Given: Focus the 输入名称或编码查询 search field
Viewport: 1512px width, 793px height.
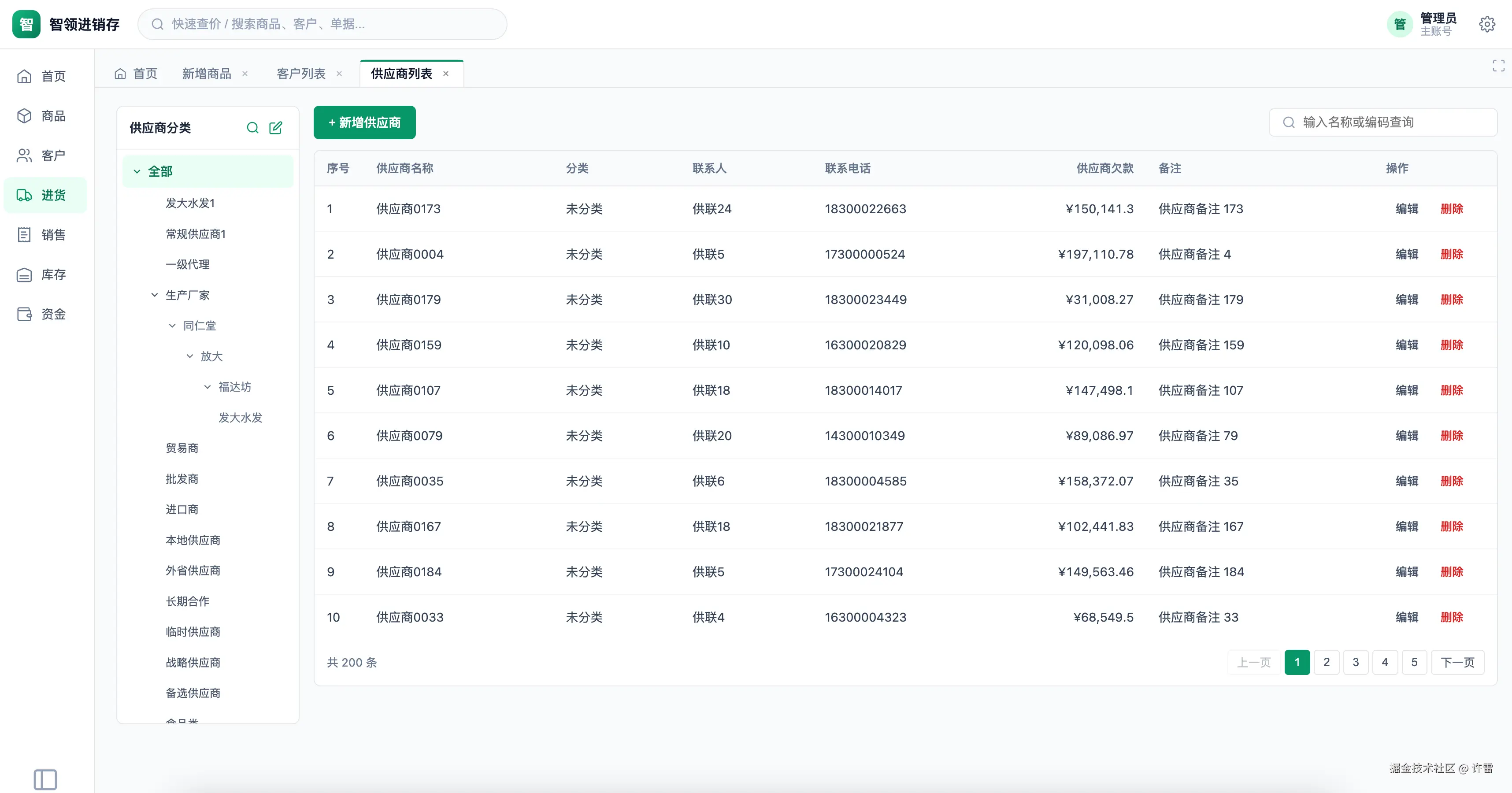Looking at the screenshot, I should pyautogui.click(x=1383, y=122).
